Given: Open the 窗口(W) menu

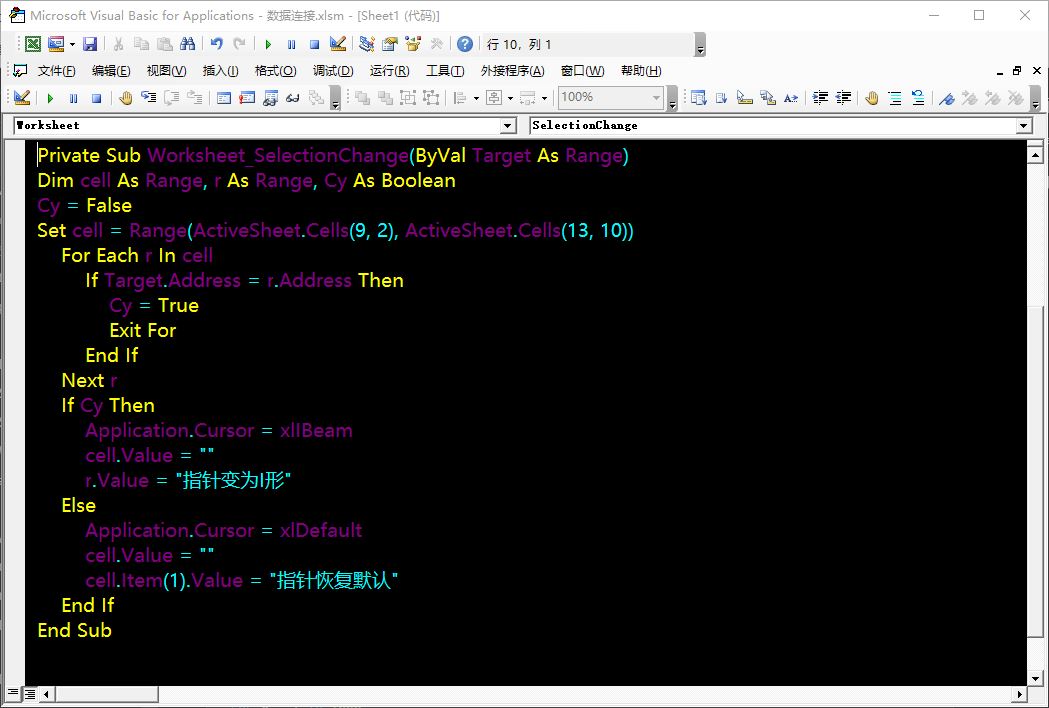Looking at the screenshot, I should click(x=583, y=71).
